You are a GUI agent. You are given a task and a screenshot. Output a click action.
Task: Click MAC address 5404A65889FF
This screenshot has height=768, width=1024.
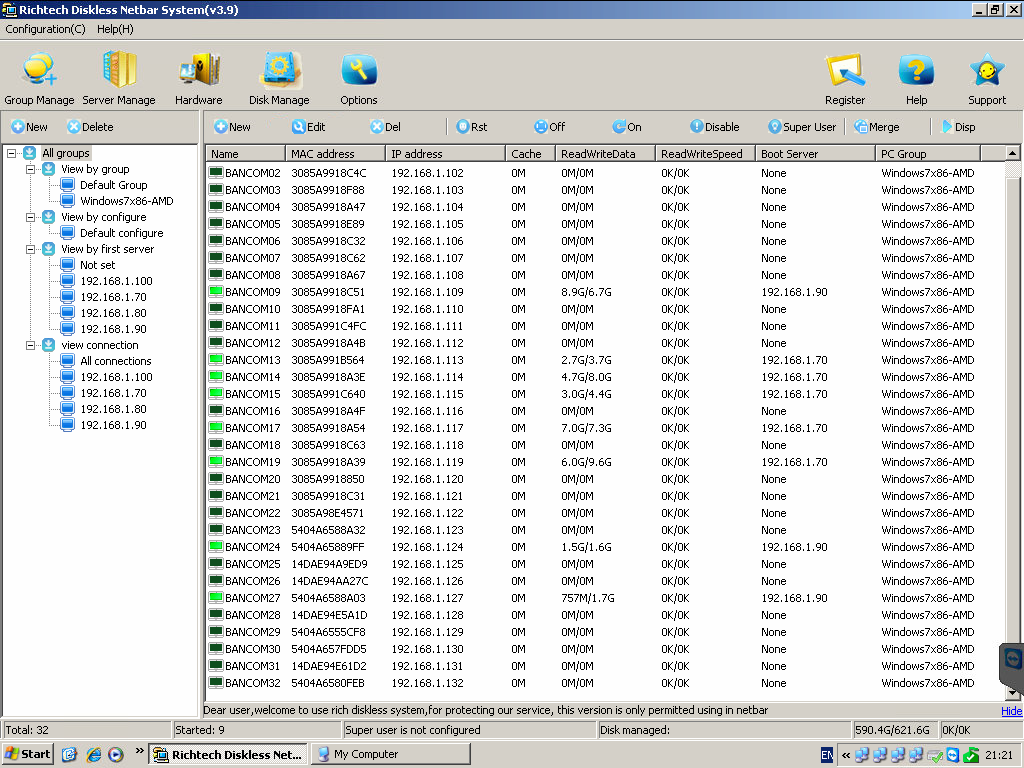[x=328, y=547]
